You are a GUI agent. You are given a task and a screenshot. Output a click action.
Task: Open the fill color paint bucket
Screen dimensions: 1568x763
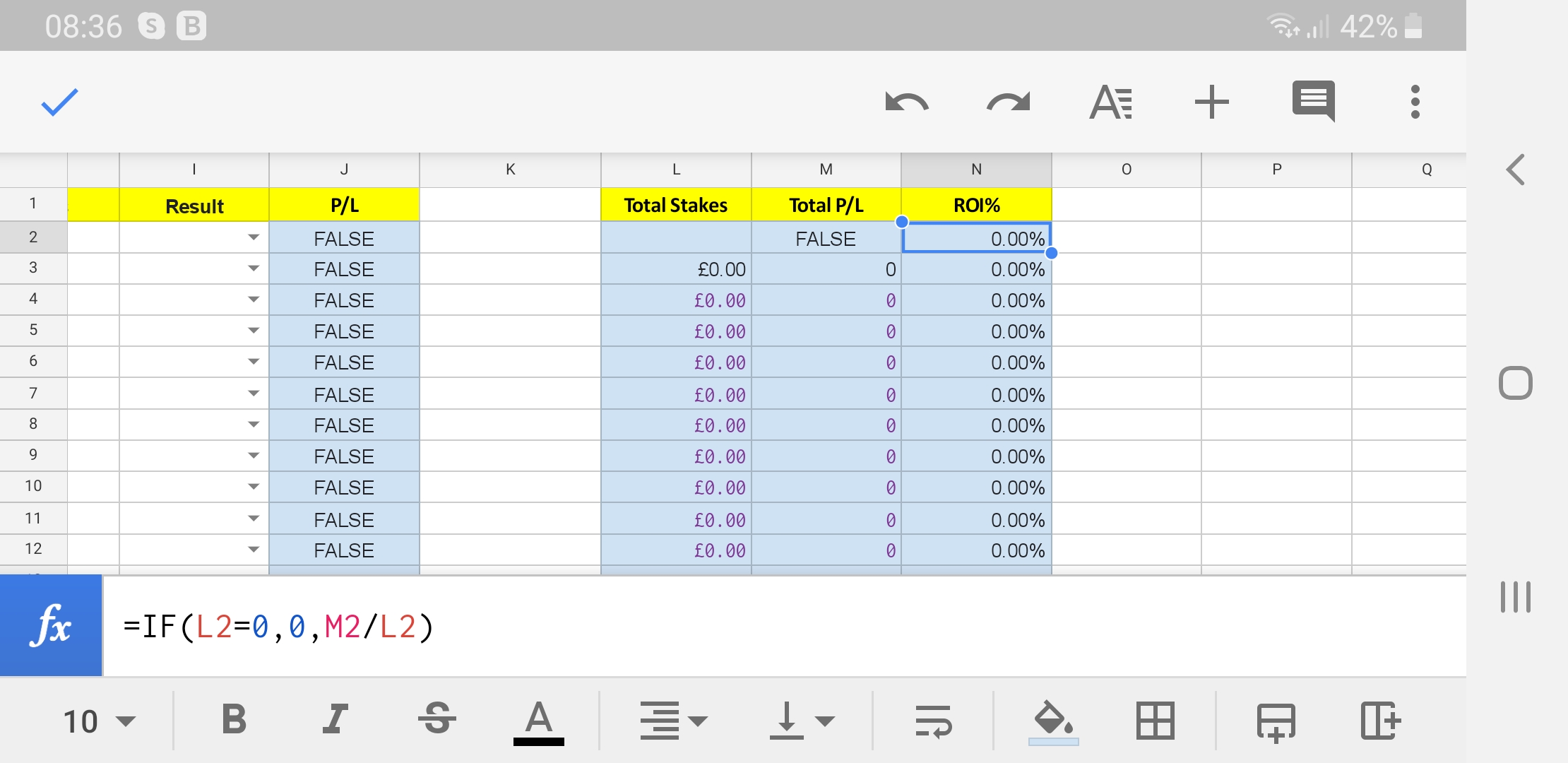pyautogui.click(x=1054, y=722)
